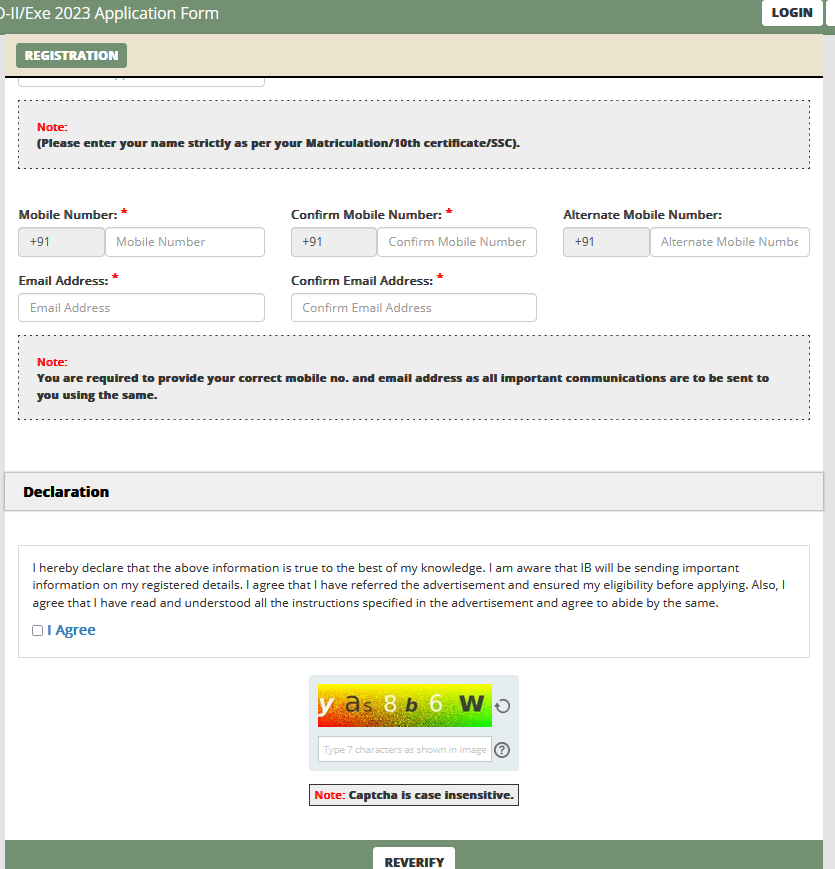This screenshot has height=869, width=835.
Task: Click the Application Form page title
Action: [x=109, y=13]
